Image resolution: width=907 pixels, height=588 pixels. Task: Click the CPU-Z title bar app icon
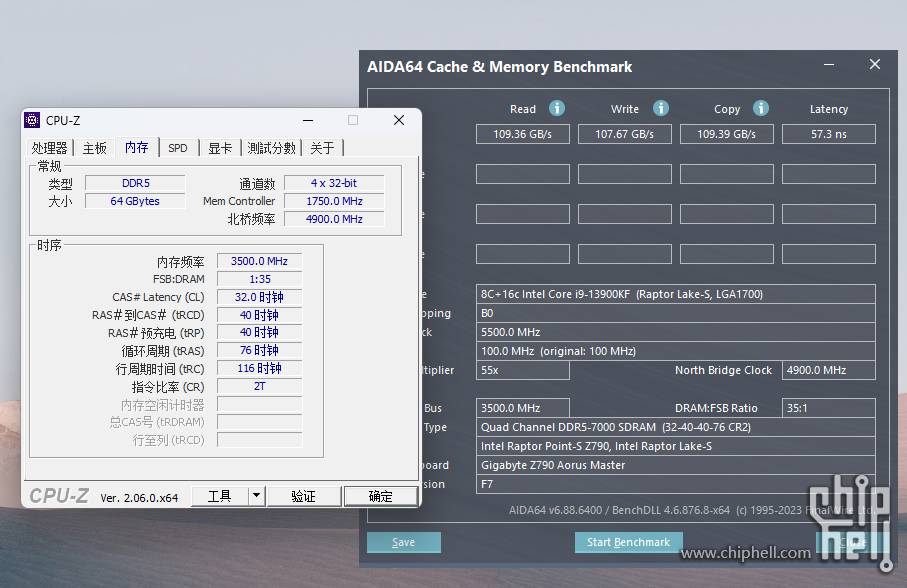(x=32, y=120)
